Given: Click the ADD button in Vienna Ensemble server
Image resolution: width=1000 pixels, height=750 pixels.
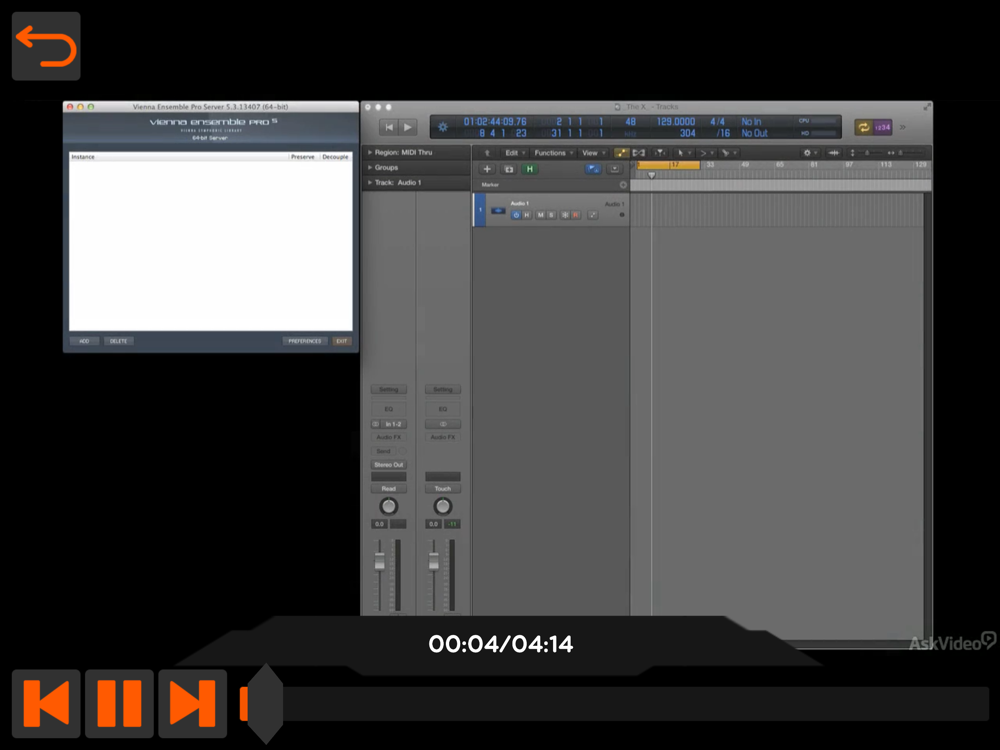Looking at the screenshot, I should tap(84, 341).
